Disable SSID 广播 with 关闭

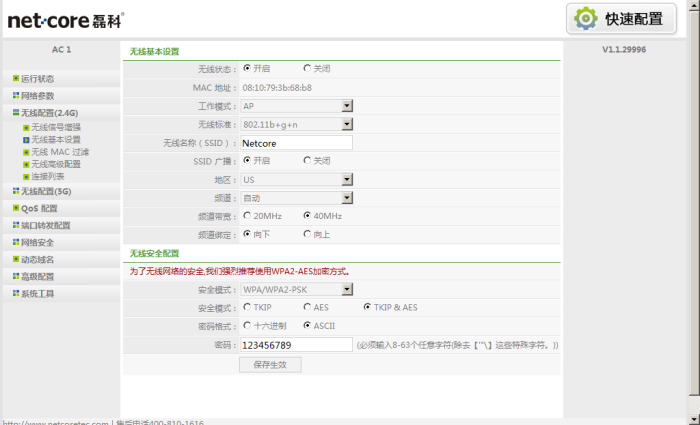click(x=307, y=160)
